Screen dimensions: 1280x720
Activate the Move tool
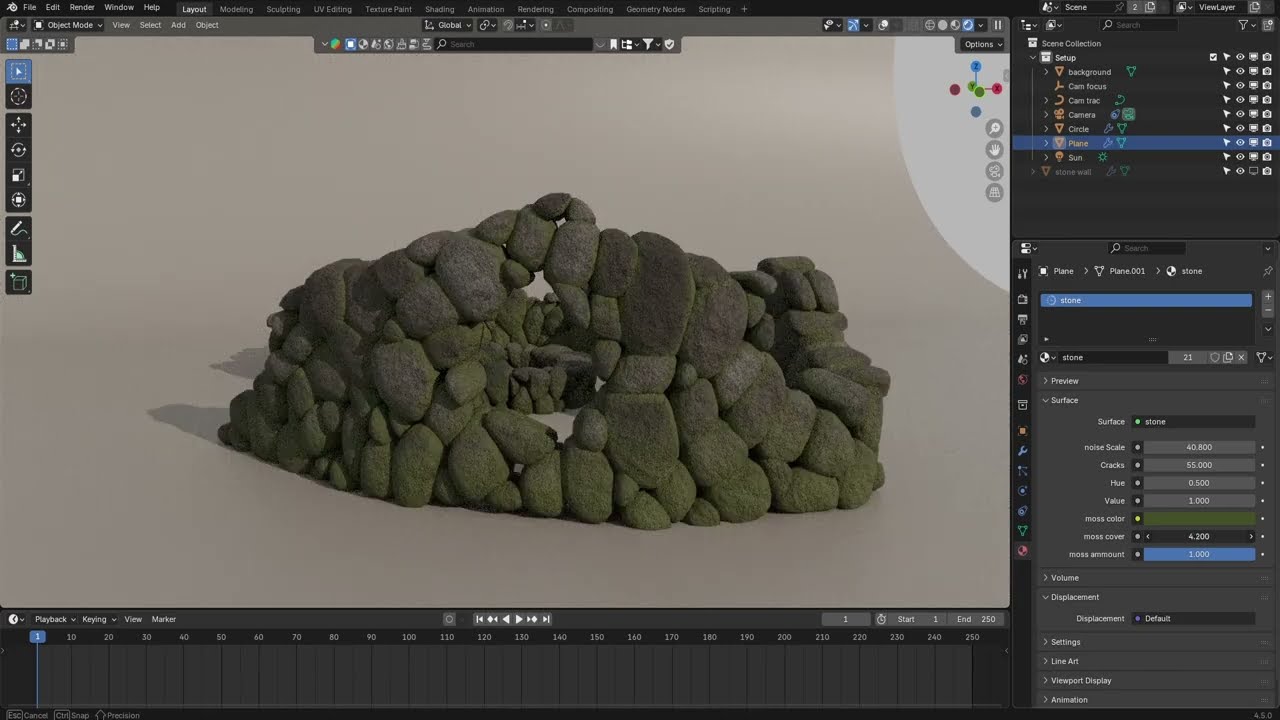click(x=18, y=124)
